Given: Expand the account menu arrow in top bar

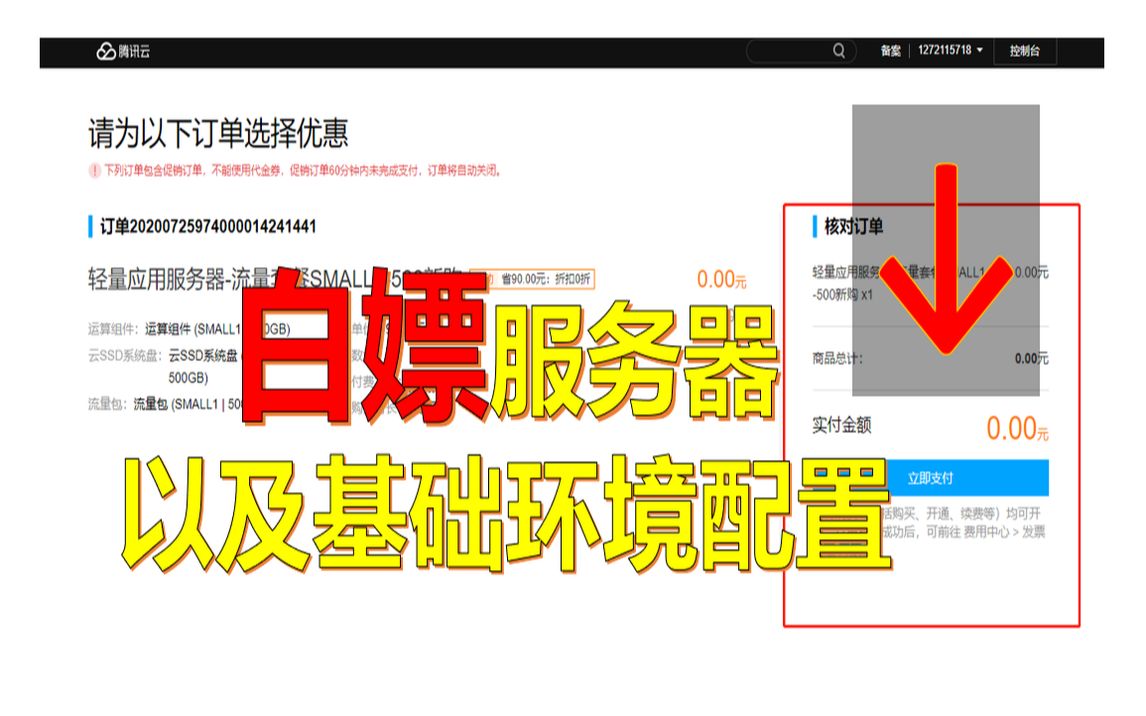Looking at the screenshot, I should click(981, 51).
